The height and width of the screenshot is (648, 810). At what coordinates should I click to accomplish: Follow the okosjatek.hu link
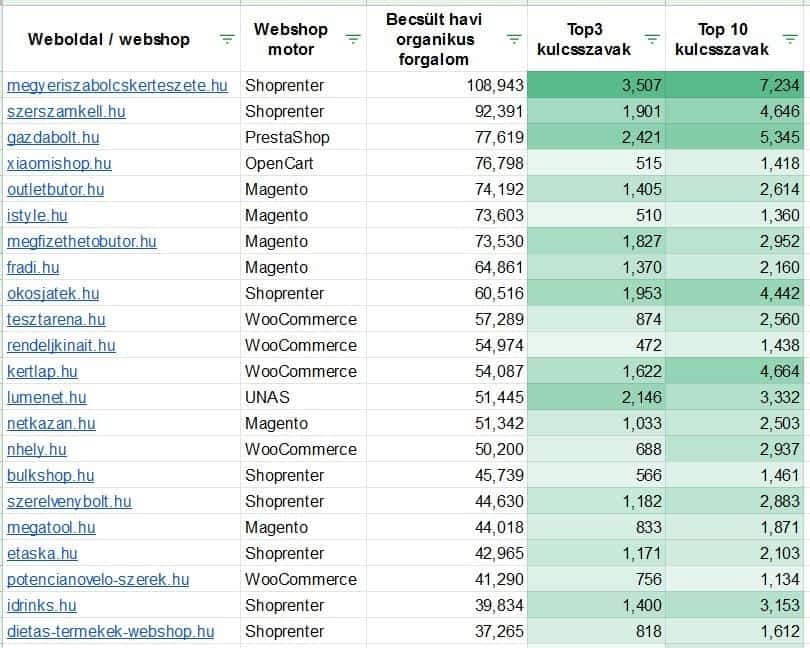point(53,294)
